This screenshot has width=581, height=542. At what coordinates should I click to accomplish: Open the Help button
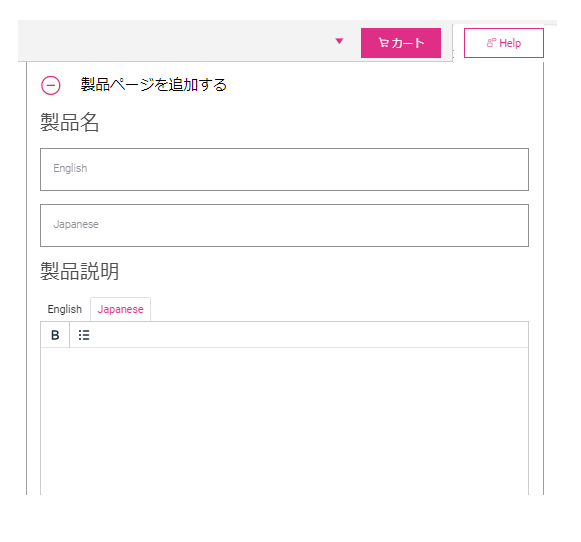[x=504, y=43]
